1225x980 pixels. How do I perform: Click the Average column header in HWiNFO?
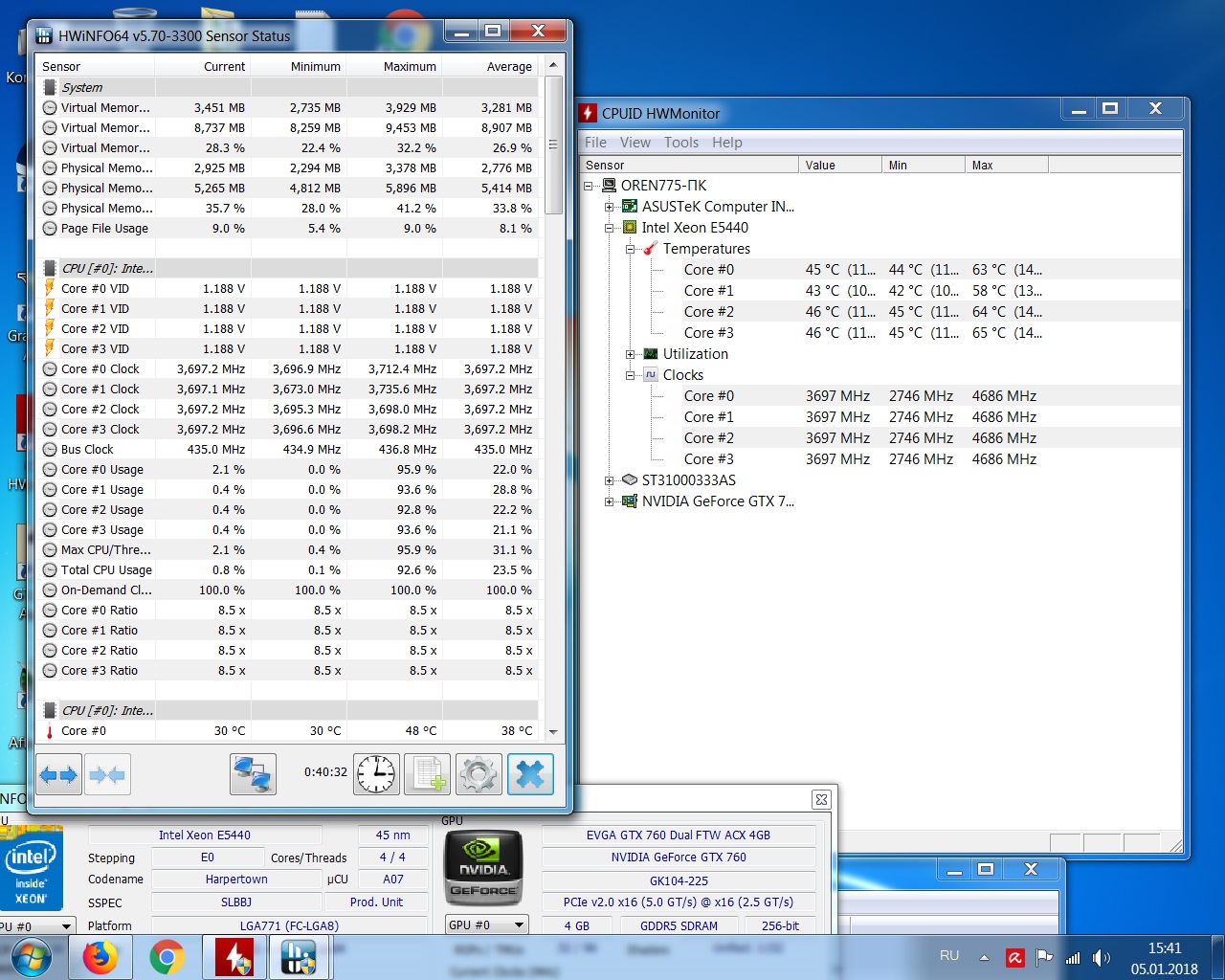(490, 67)
